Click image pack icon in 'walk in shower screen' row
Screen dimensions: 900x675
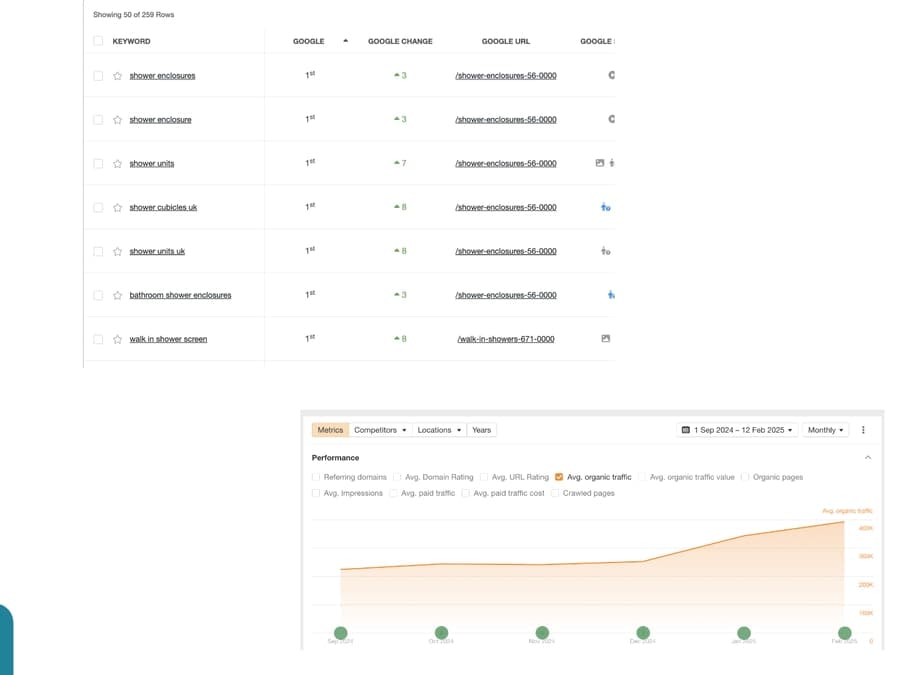(x=606, y=339)
